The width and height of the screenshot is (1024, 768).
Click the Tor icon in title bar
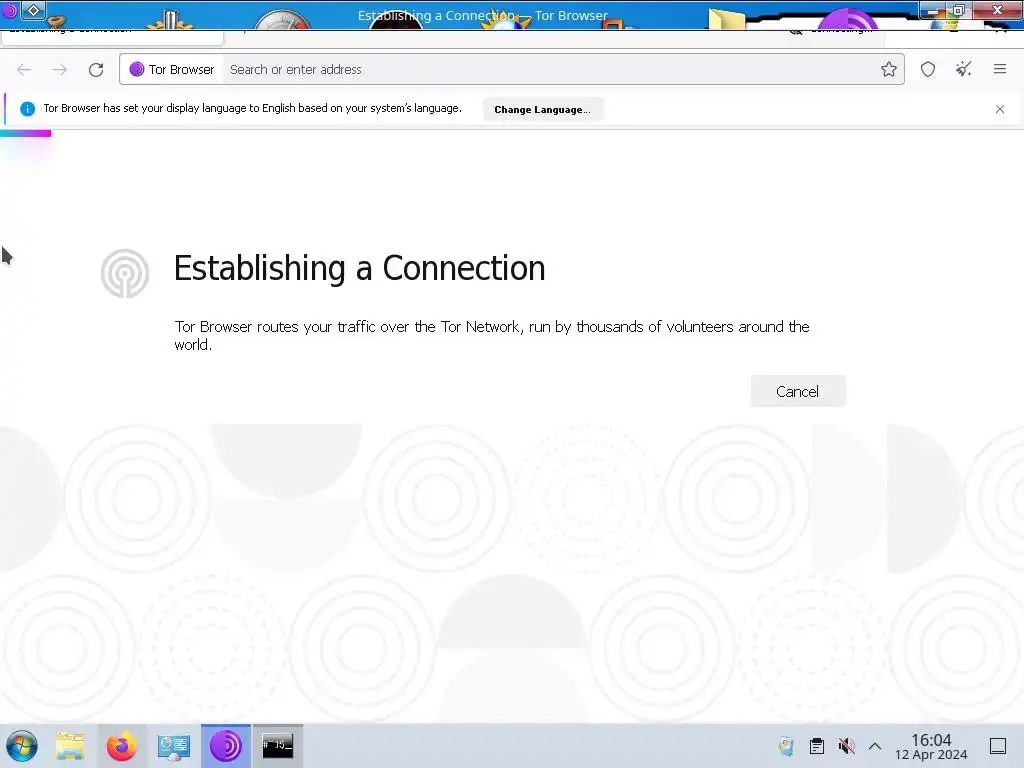(x=9, y=10)
